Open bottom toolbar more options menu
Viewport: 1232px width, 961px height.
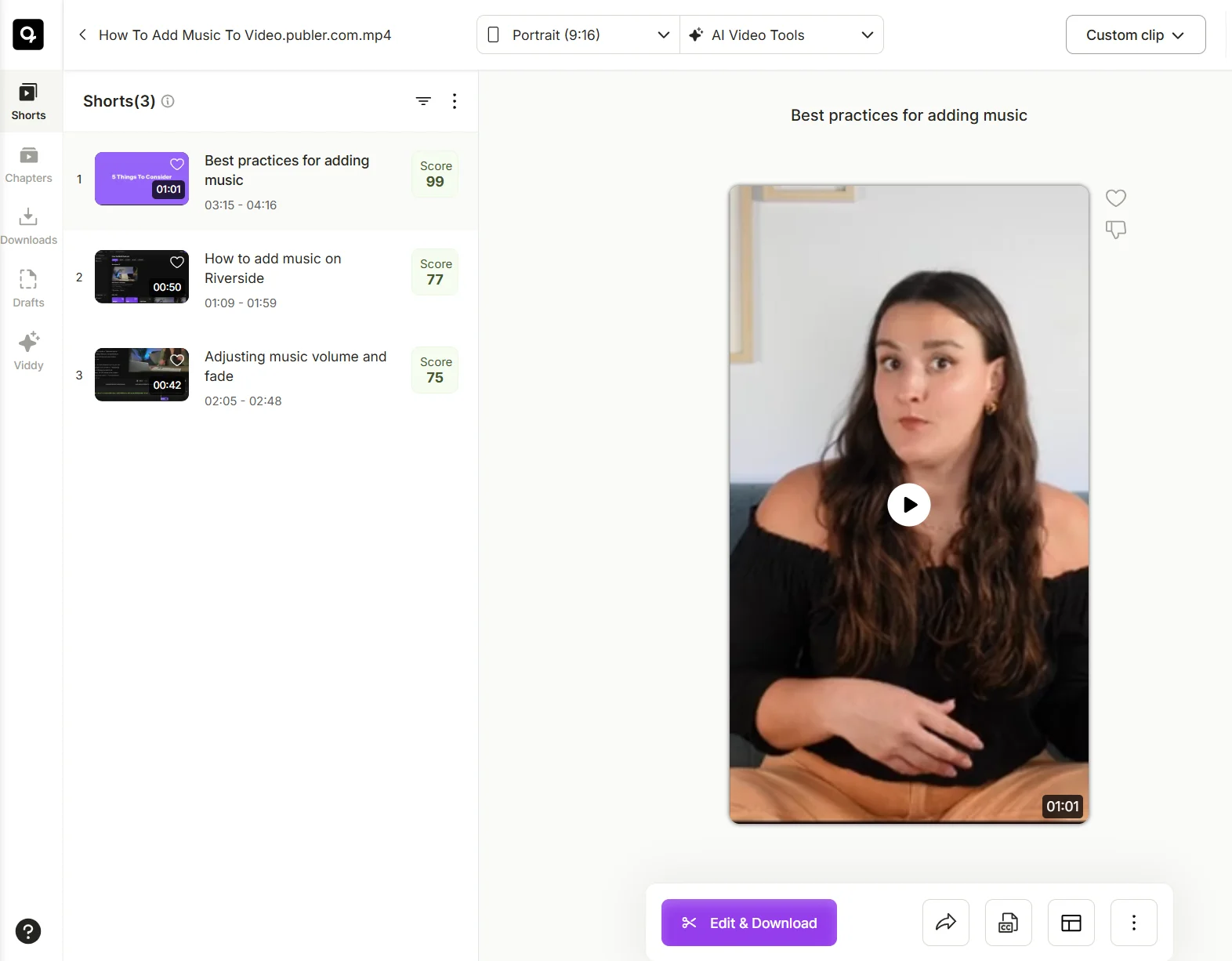coord(1134,923)
